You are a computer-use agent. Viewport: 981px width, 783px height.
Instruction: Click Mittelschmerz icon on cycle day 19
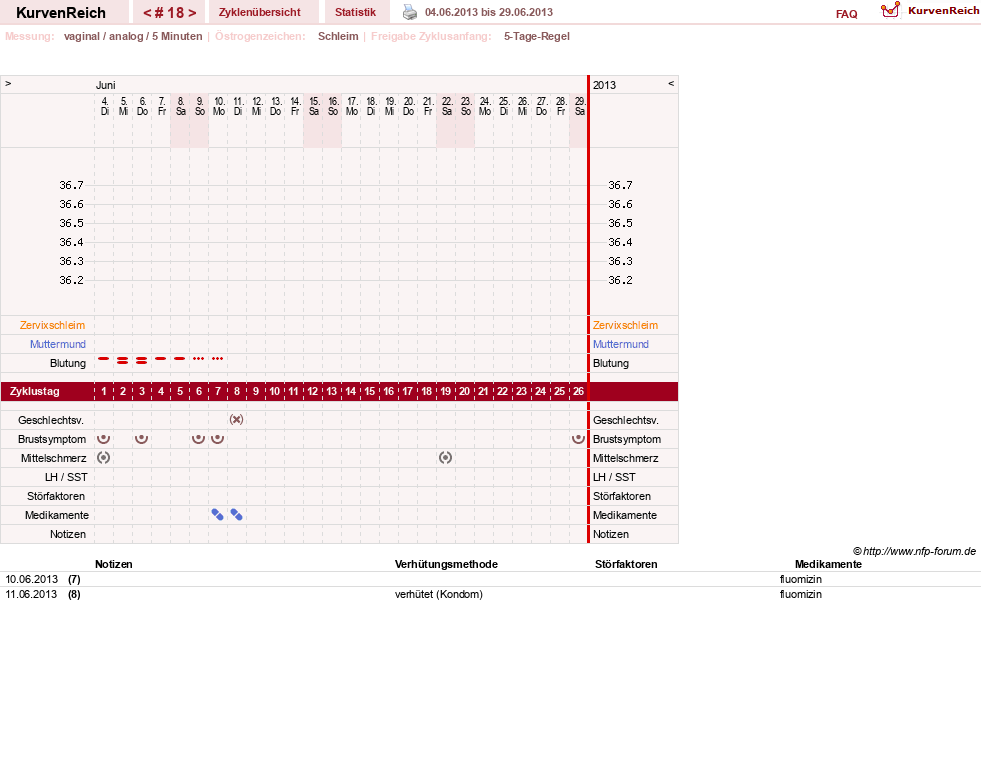click(x=445, y=457)
